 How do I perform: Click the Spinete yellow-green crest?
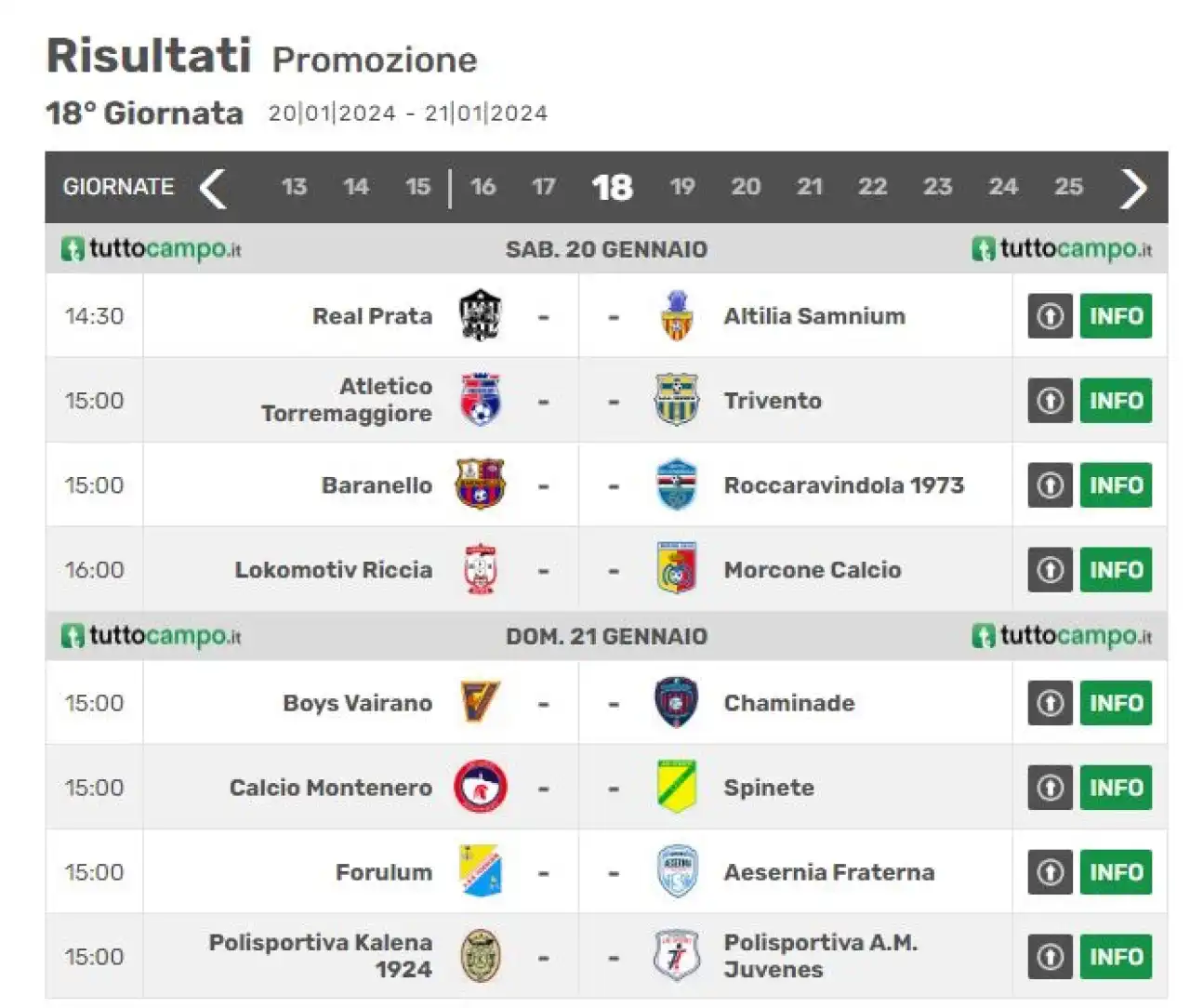(x=677, y=787)
